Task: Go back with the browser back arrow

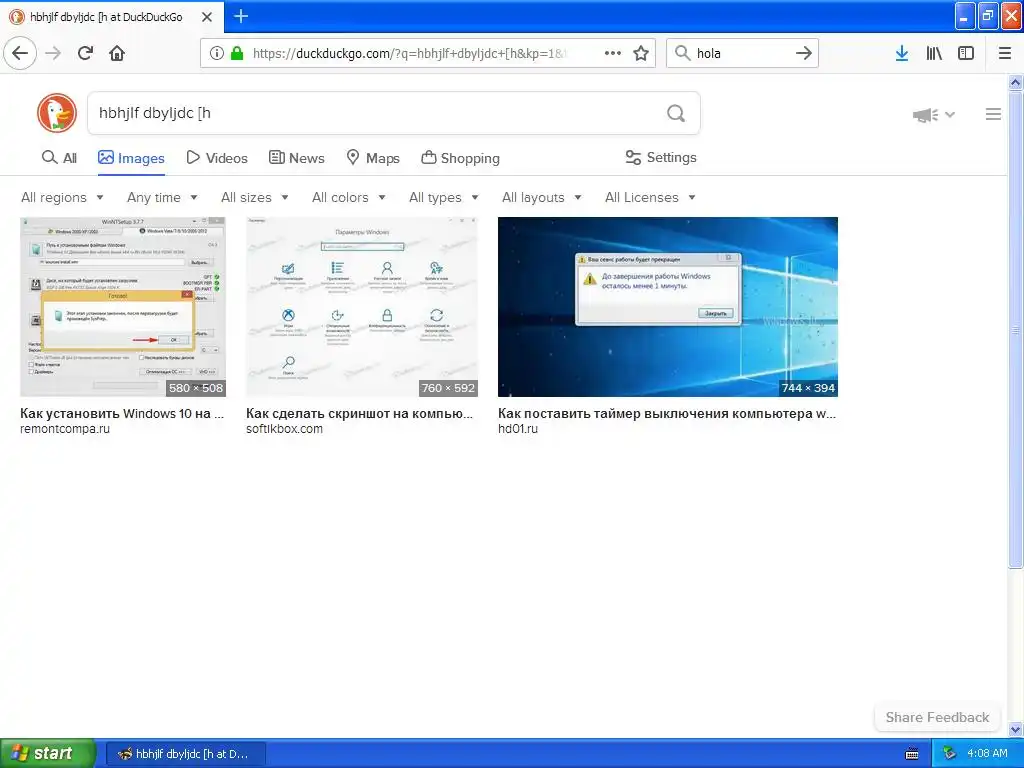Action: tap(20, 54)
